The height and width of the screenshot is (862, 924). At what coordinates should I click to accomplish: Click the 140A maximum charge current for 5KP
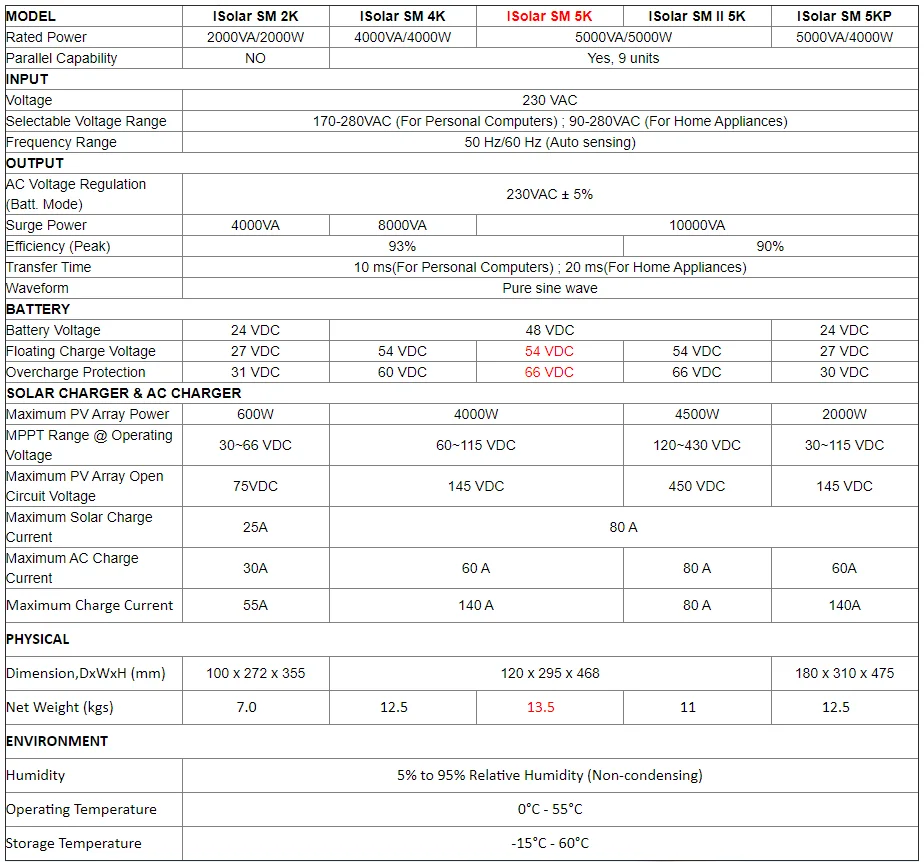pos(844,606)
